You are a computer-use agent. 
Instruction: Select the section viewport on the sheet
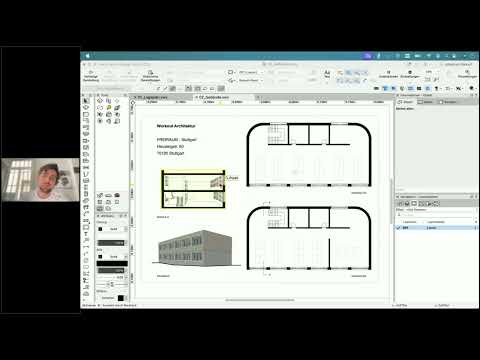[x=193, y=189]
